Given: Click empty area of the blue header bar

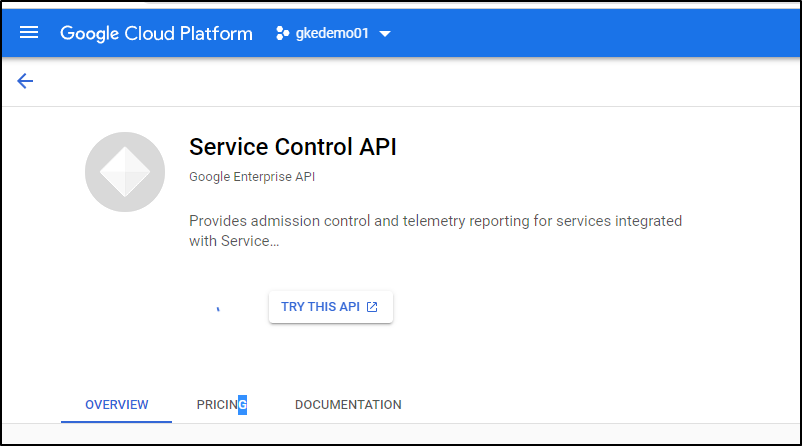Looking at the screenshot, I should pyautogui.click(x=588, y=33).
